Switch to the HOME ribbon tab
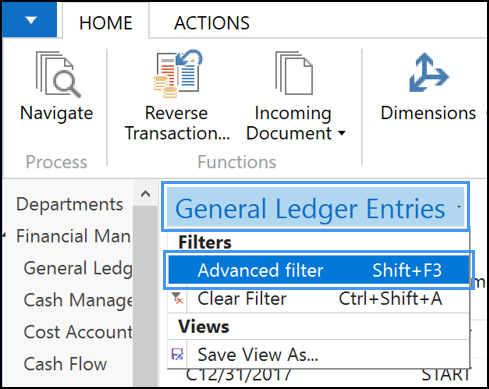The height and width of the screenshot is (389, 489). click(x=106, y=23)
